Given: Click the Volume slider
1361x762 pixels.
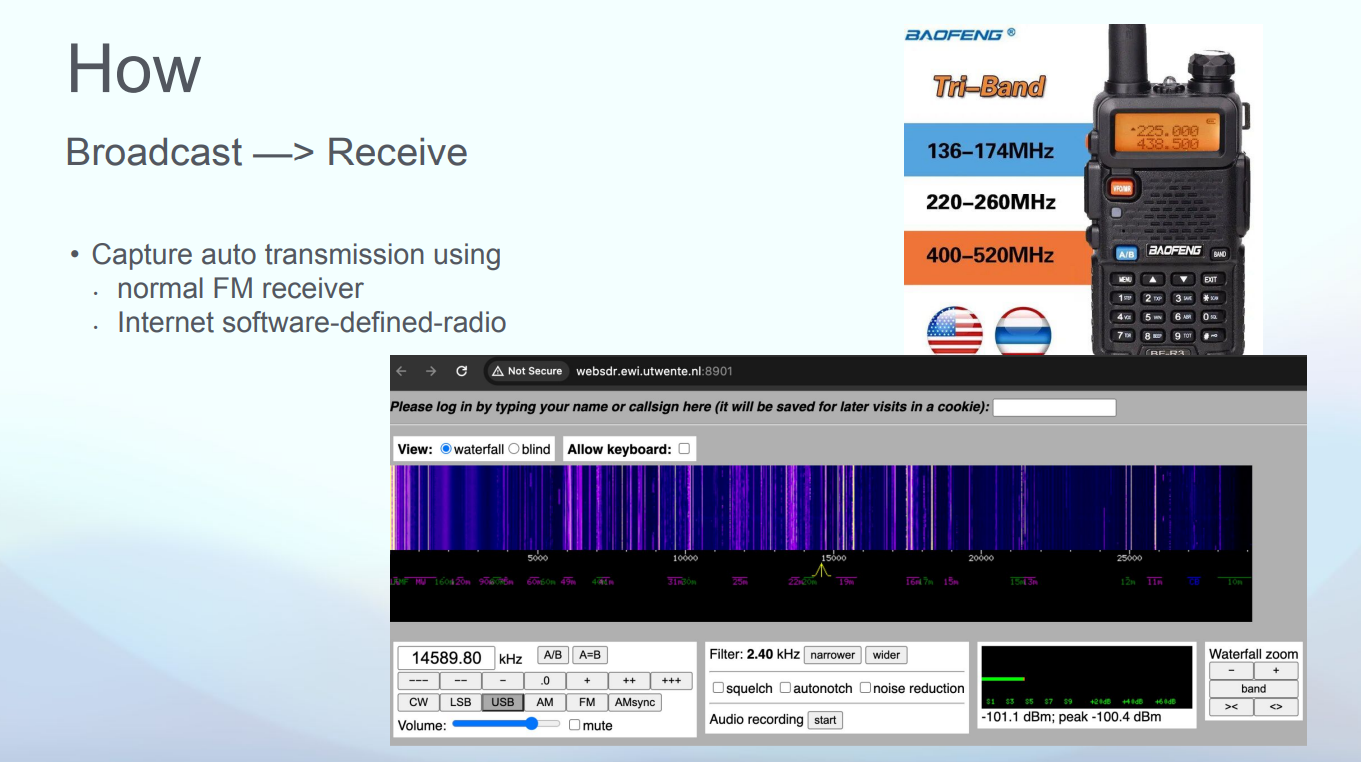Looking at the screenshot, I should coord(506,724).
